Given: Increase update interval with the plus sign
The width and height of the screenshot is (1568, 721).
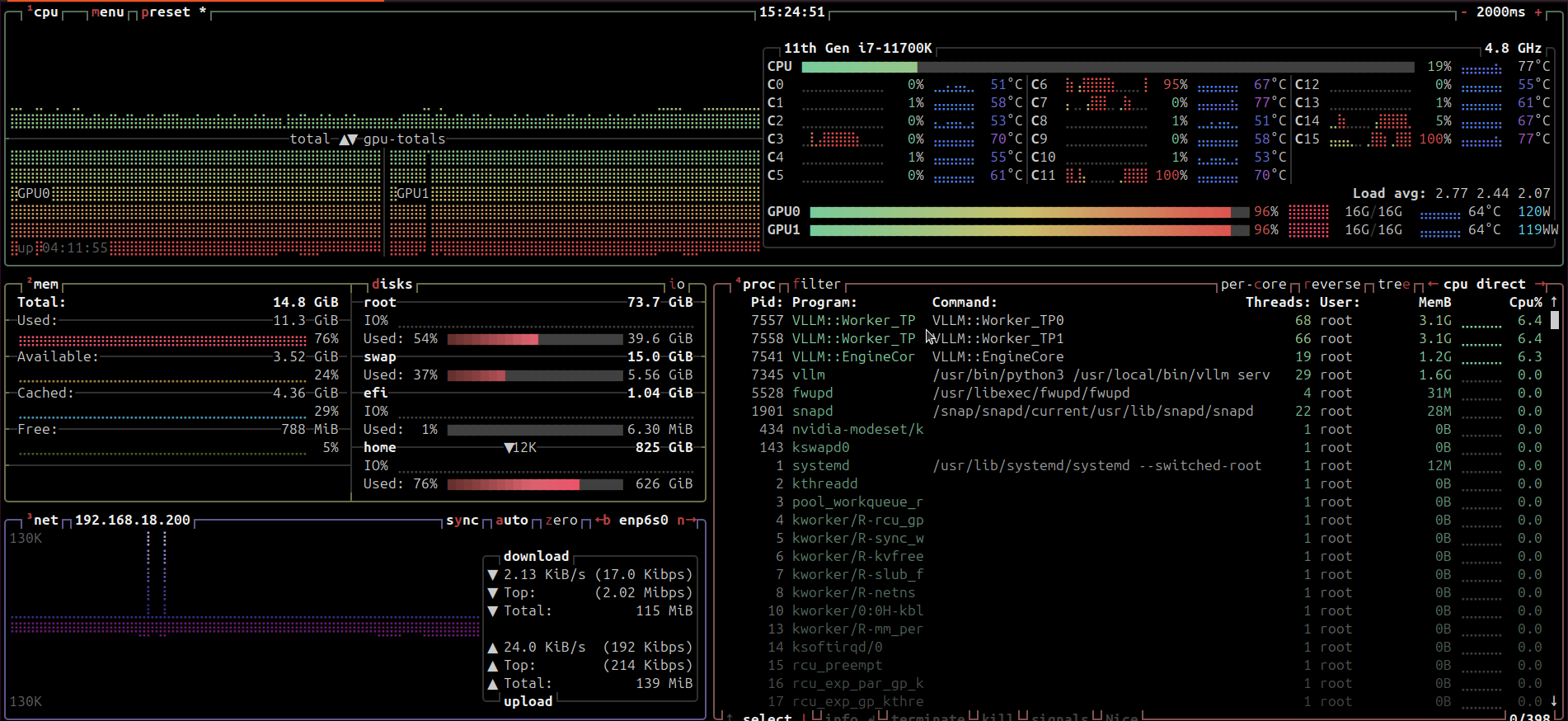Looking at the screenshot, I should coord(1538,12).
